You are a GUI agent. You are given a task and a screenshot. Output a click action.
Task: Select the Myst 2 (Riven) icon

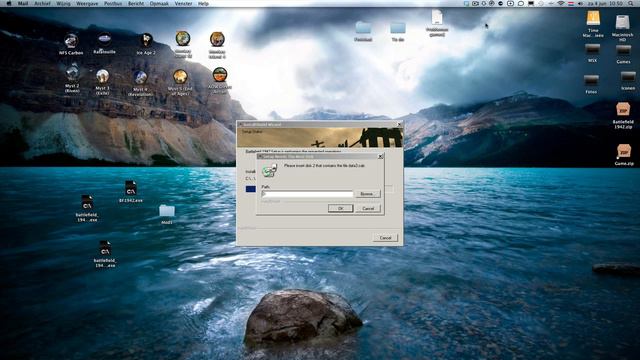pyautogui.click(x=72, y=73)
